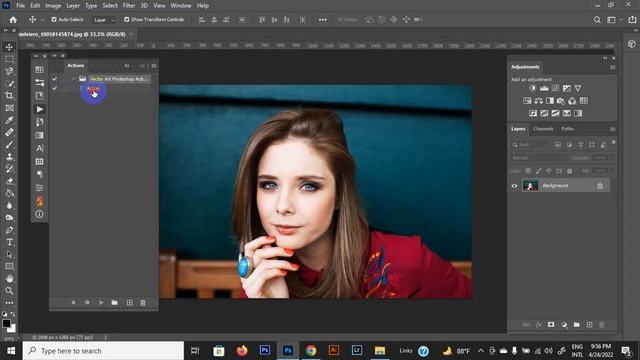Open the Actions panel play icon in dock
This screenshot has width=640, height=360.
point(40,109)
